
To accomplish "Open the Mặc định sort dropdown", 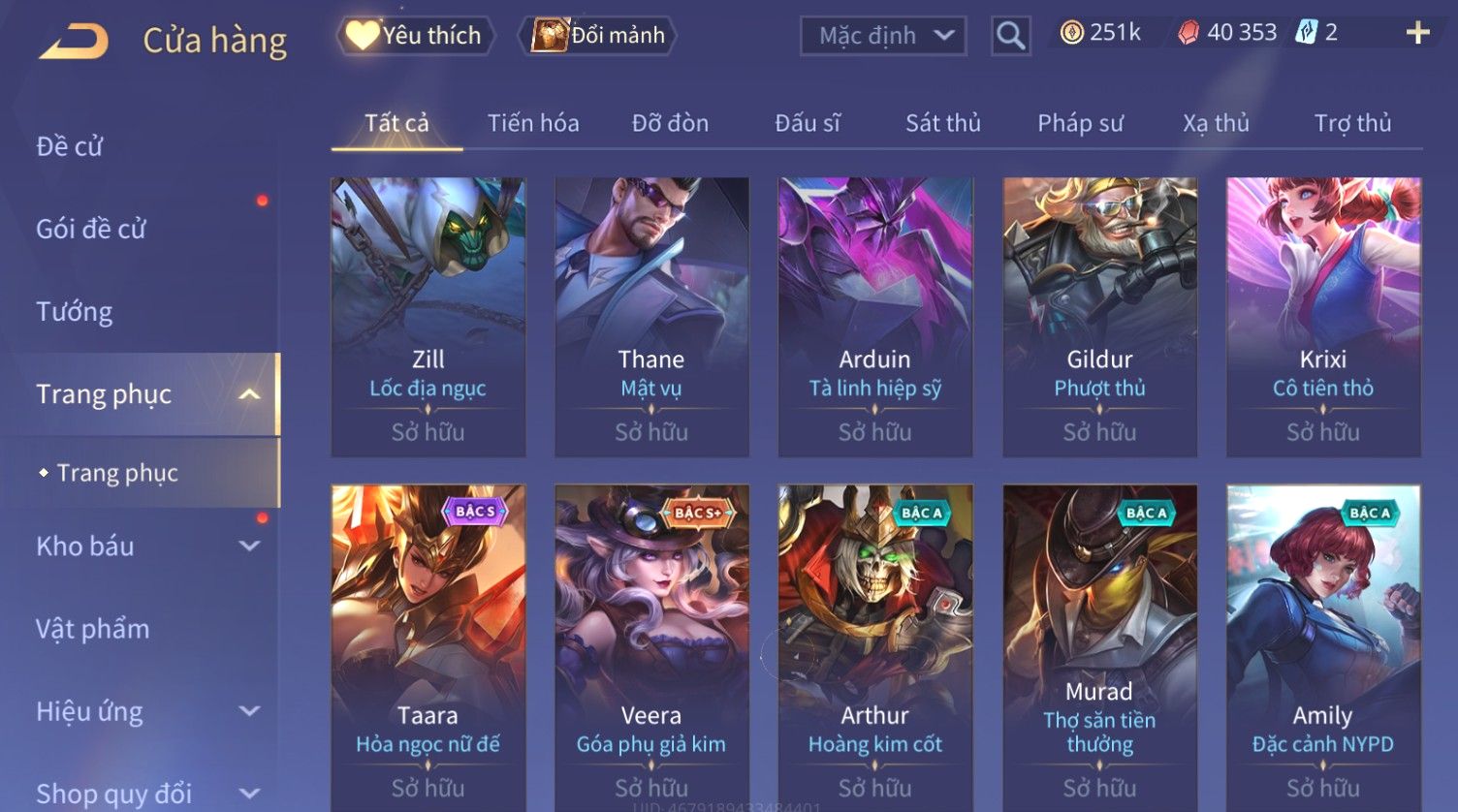I will (x=883, y=36).
